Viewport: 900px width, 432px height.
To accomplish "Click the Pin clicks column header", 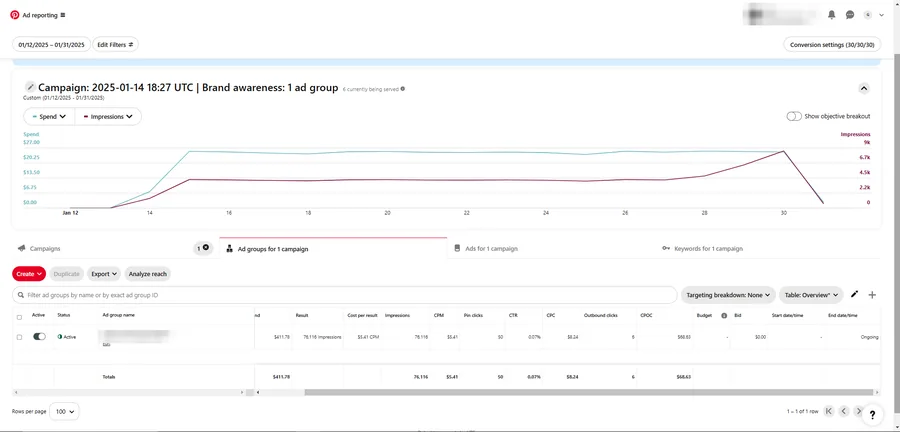I will [474, 315].
